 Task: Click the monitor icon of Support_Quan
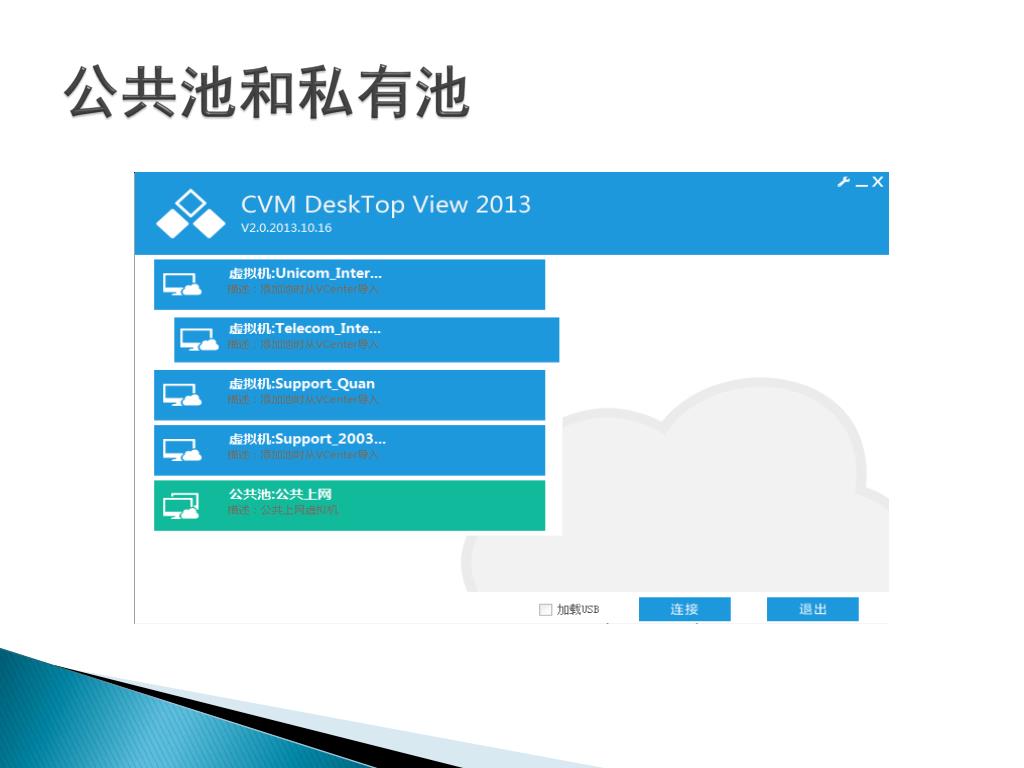coord(182,395)
